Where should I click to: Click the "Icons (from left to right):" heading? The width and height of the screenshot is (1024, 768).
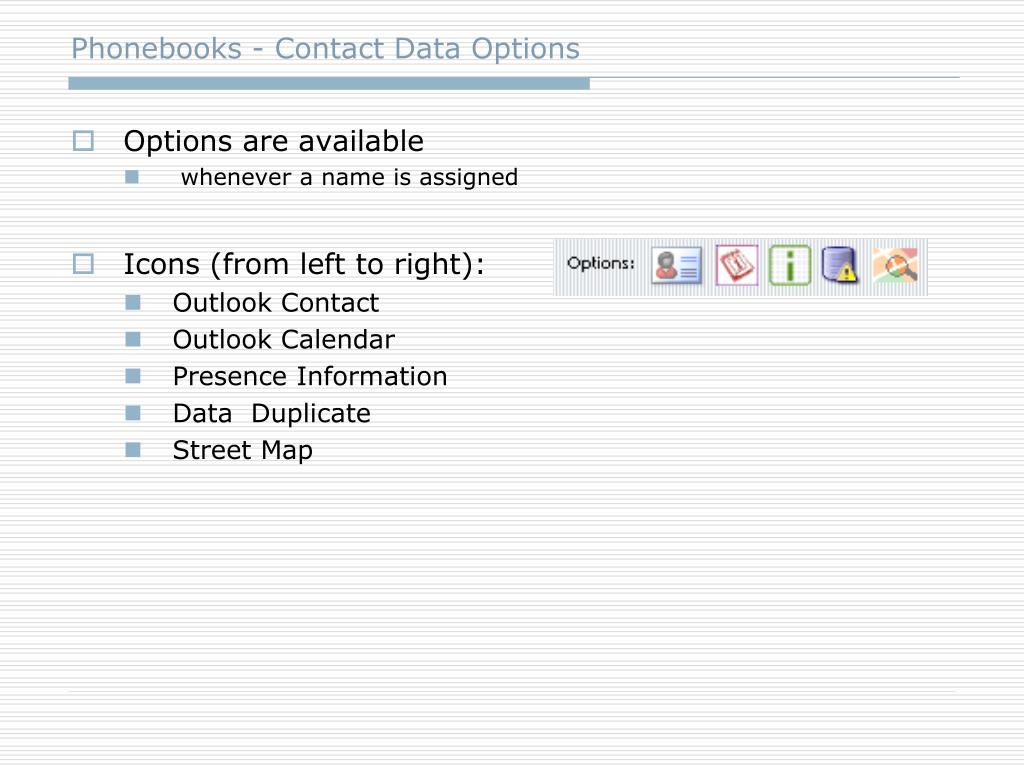pos(304,264)
